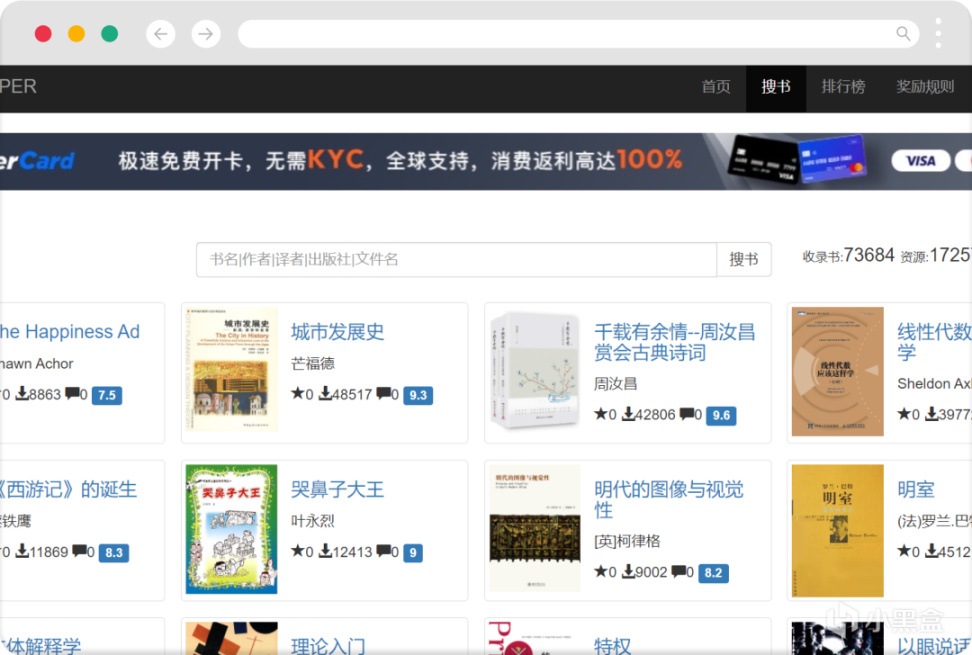Click the download icon beside 48517
The image size is (972, 655).
click(x=325, y=393)
